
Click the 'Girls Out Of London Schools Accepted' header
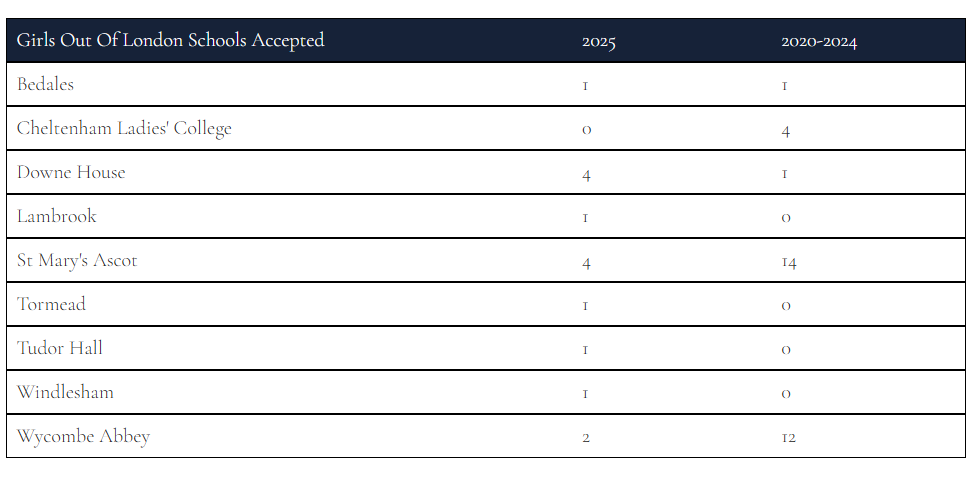point(170,41)
